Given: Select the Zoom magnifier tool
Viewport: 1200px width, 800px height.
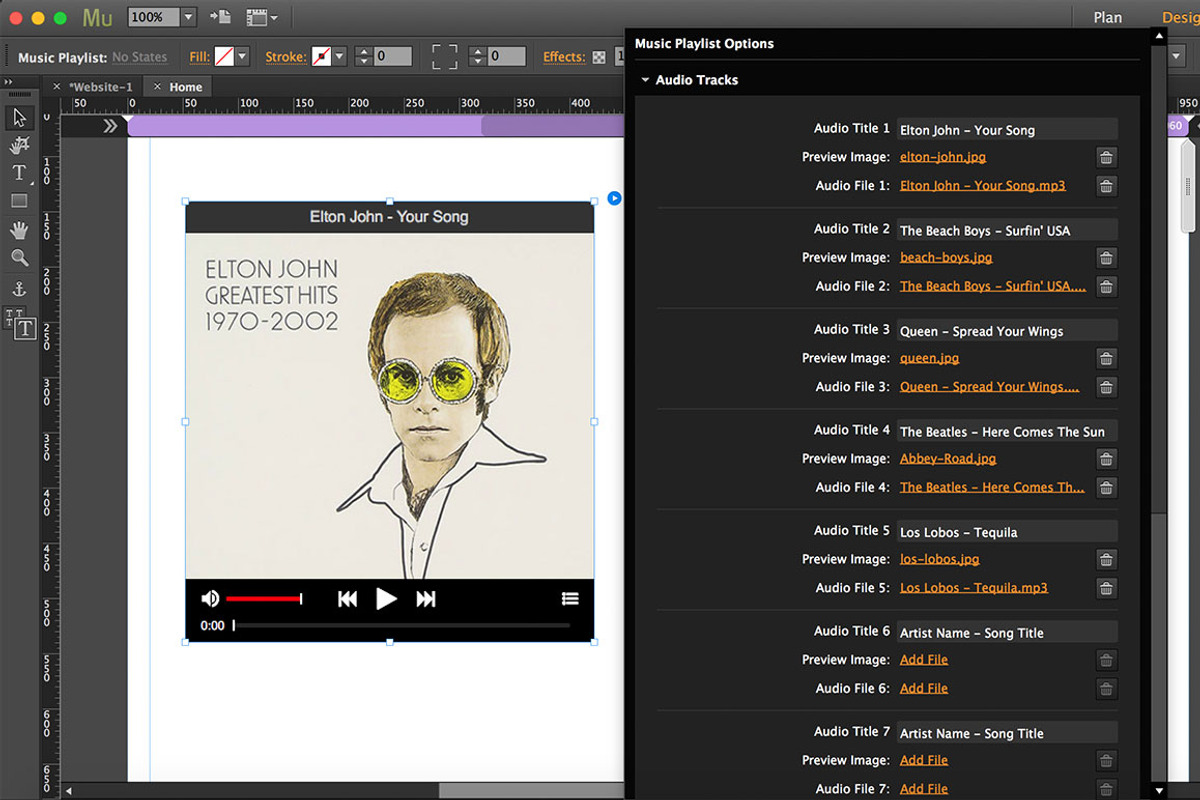Looking at the screenshot, I should pyautogui.click(x=19, y=258).
